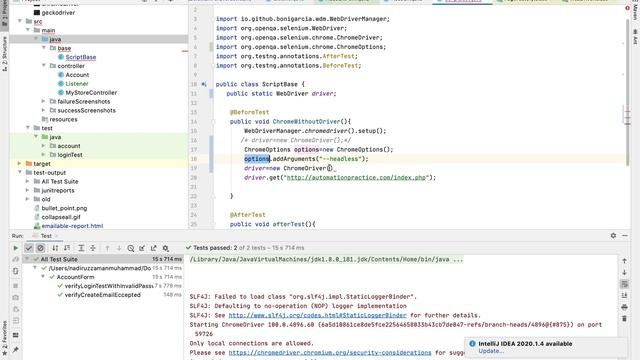Viewport: 640px width, 360px height.
Task: Expand the target folder
Action: point(20,164)
